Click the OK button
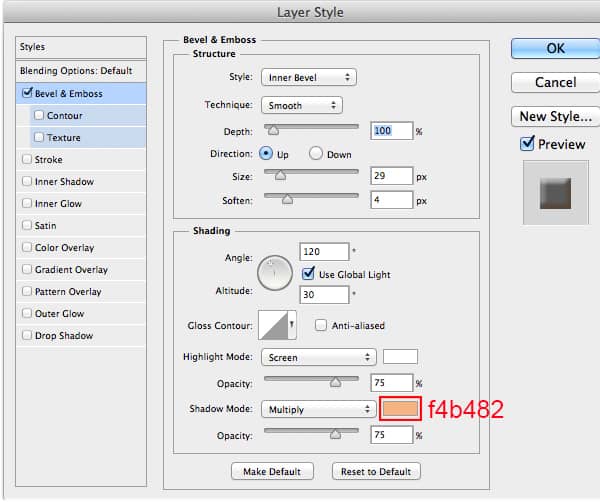 [x=555, y=48]
